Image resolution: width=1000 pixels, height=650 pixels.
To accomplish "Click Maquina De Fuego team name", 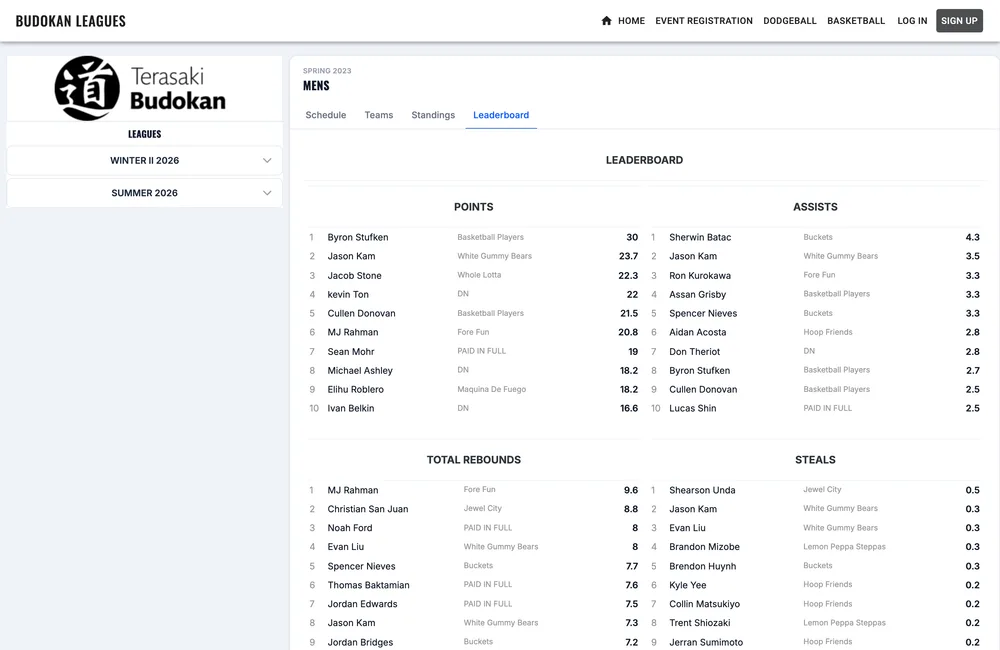I will coord(492,389).
